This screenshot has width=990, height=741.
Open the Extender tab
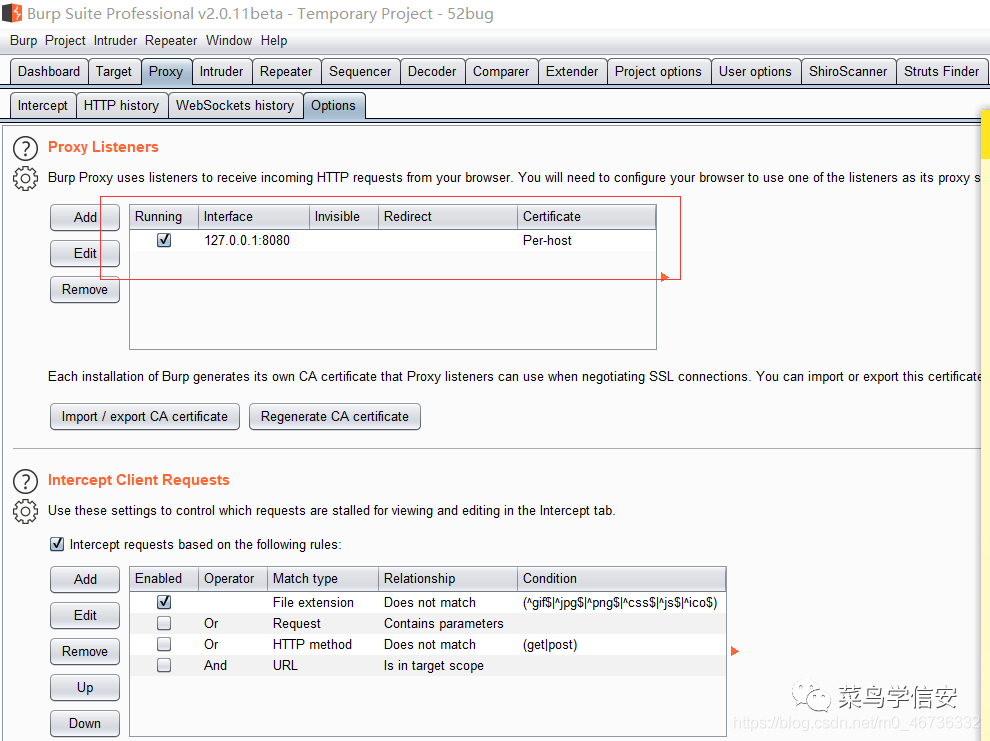point(572,71)
